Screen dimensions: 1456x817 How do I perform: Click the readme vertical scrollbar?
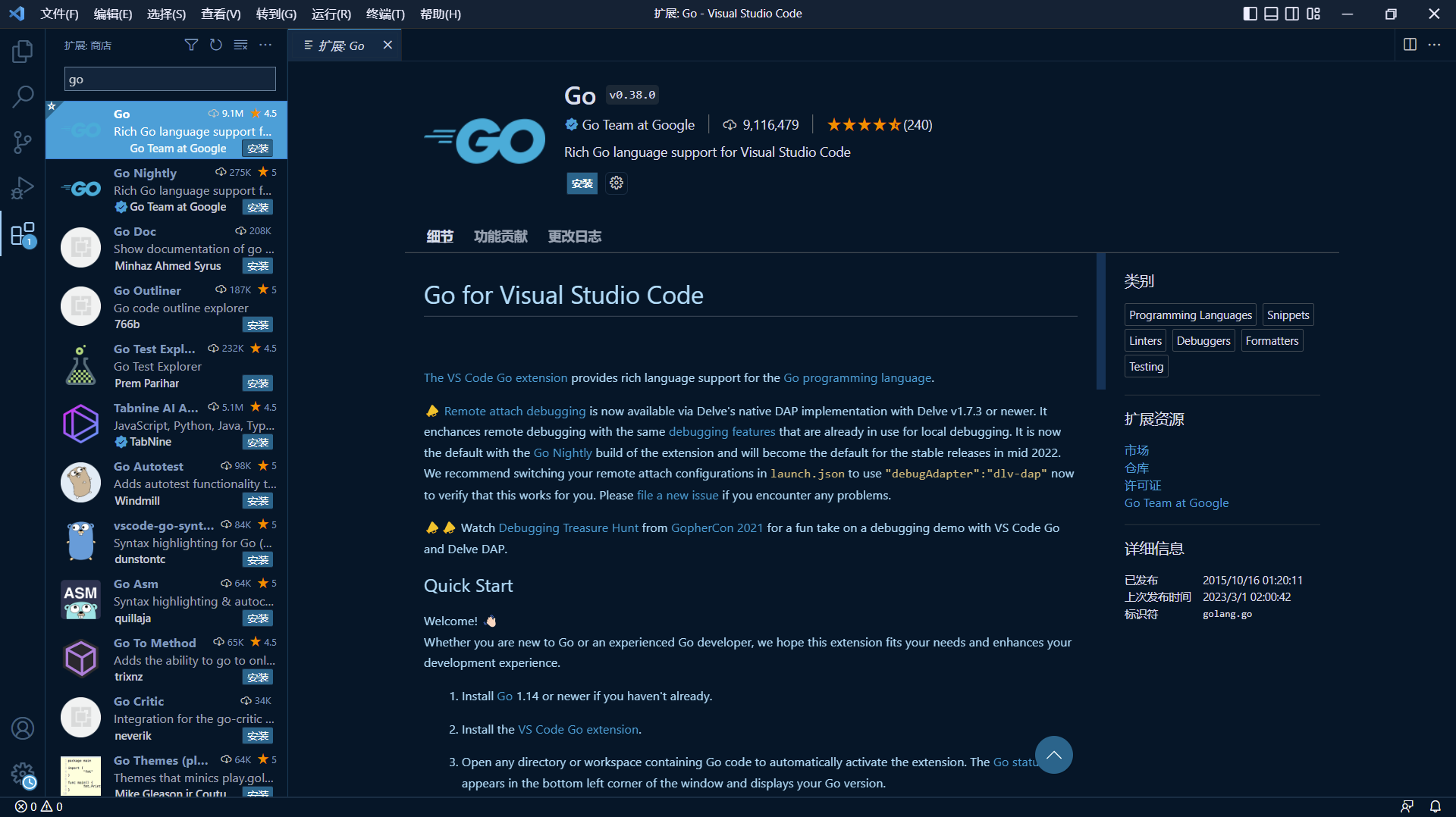pos(1101,321)
